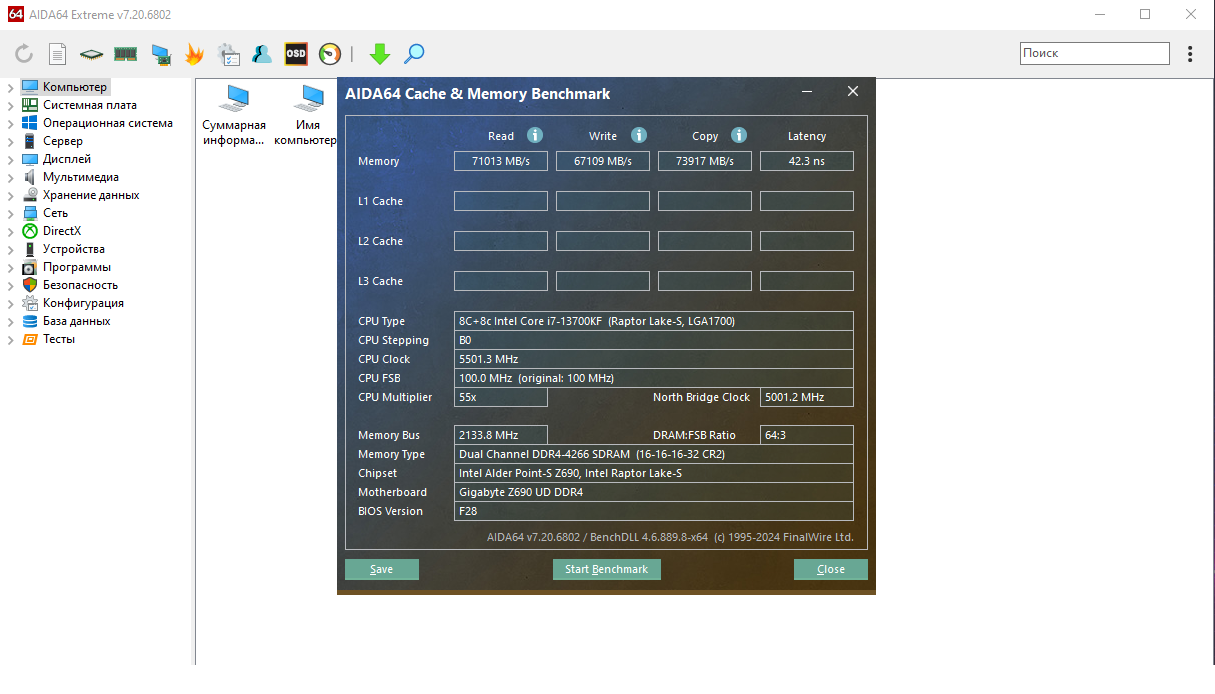The height and width of the screenshot is (694, 1215).
Task: Click the Memory Type DDR4-4266 value
Action: pos(654,454)
